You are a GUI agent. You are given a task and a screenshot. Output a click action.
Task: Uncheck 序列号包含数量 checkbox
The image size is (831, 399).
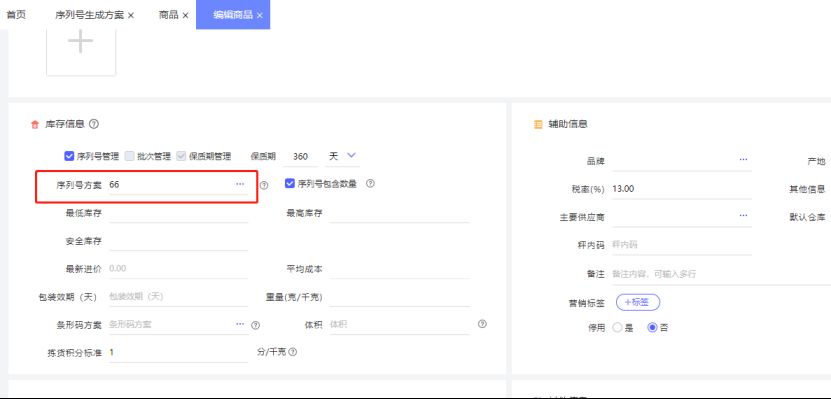(x=289, y=183)
